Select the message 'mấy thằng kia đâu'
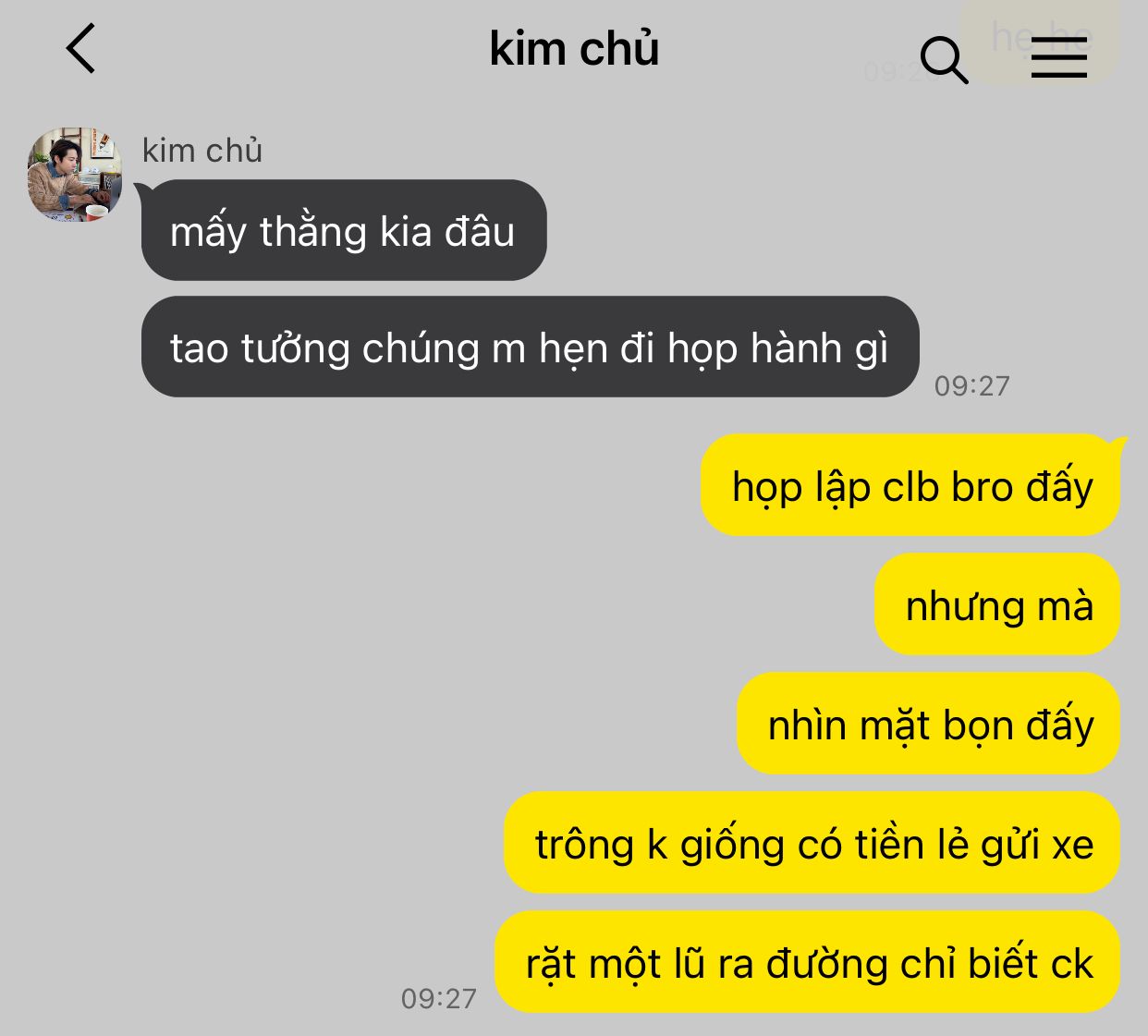Screen dimensions: 1148x1036 click(344, 230)
